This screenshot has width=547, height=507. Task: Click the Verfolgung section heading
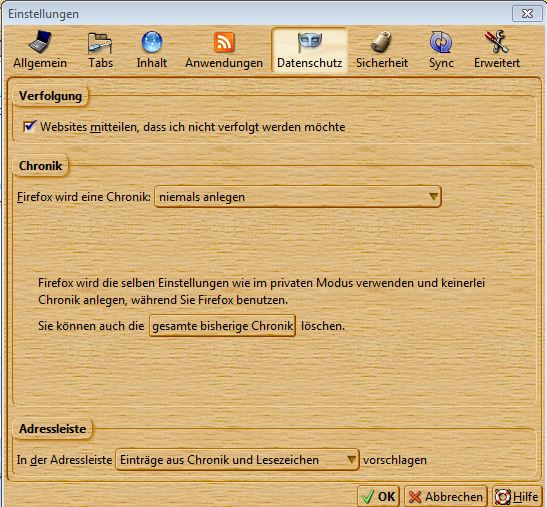tap(51, 96)
